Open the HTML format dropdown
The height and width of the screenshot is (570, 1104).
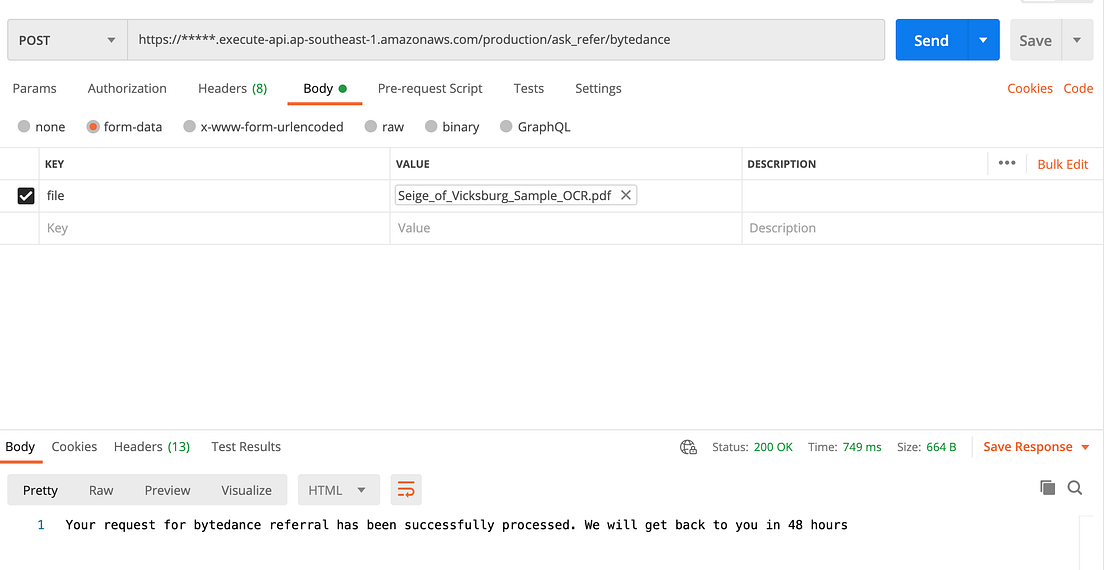pos(339,490)
